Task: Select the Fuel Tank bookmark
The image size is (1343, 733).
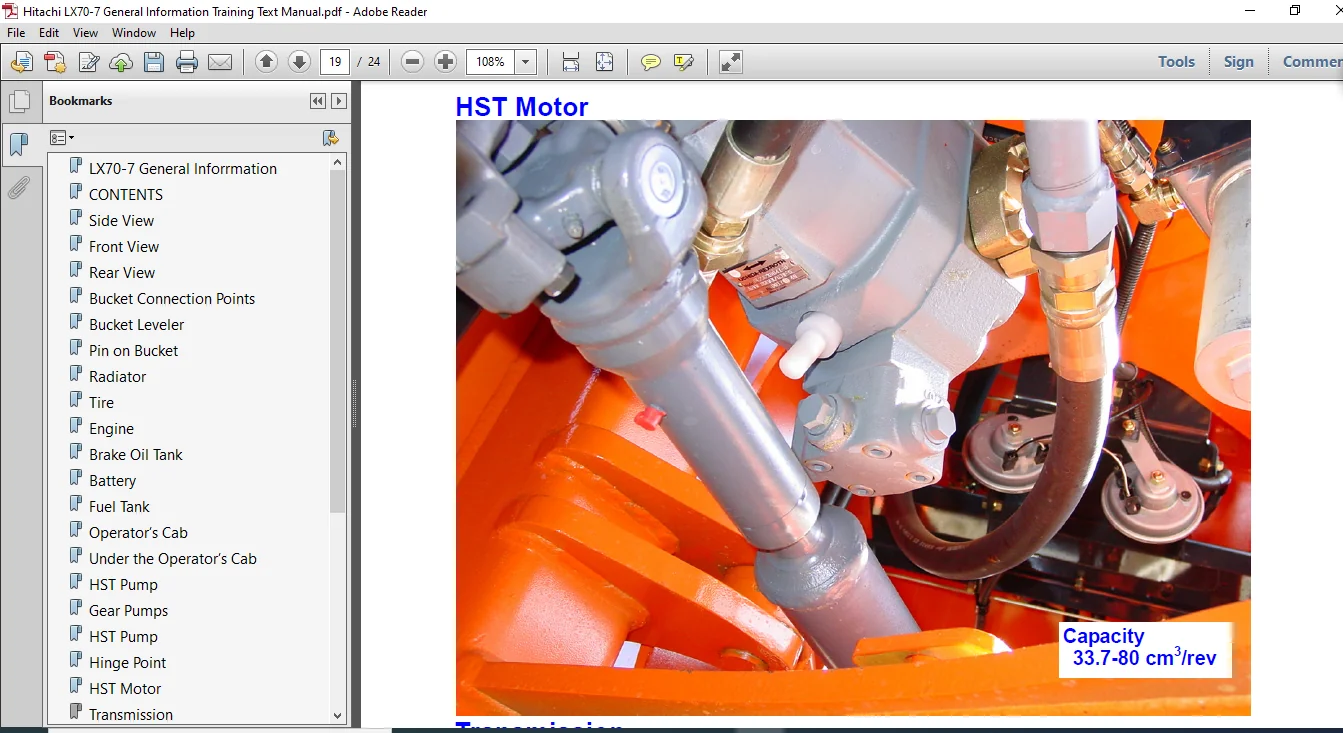Action: [120, 506]
